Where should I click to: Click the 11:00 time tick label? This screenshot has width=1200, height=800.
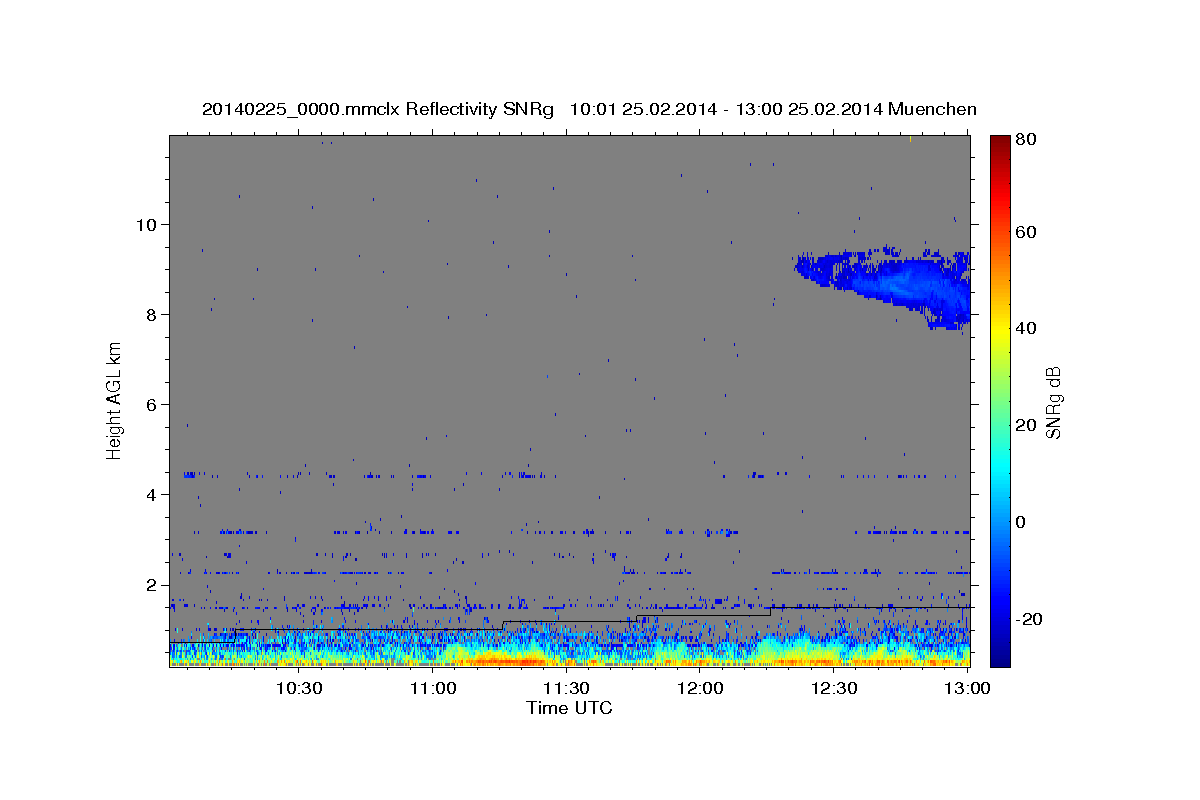pyautogui.click(x=433, y=688)
